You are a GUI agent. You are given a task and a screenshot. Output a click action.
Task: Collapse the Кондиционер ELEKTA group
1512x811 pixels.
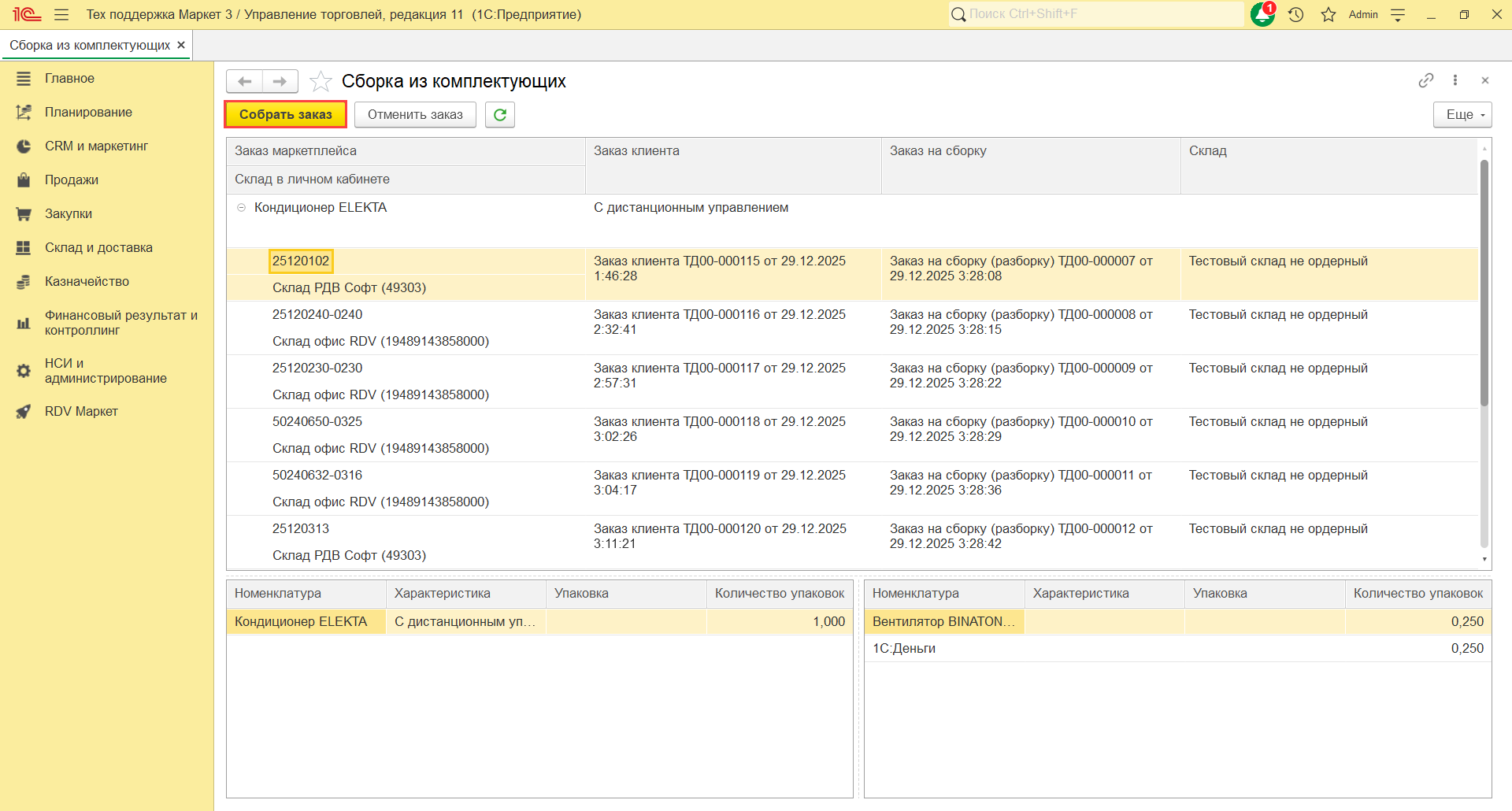(x=242, y=208)
